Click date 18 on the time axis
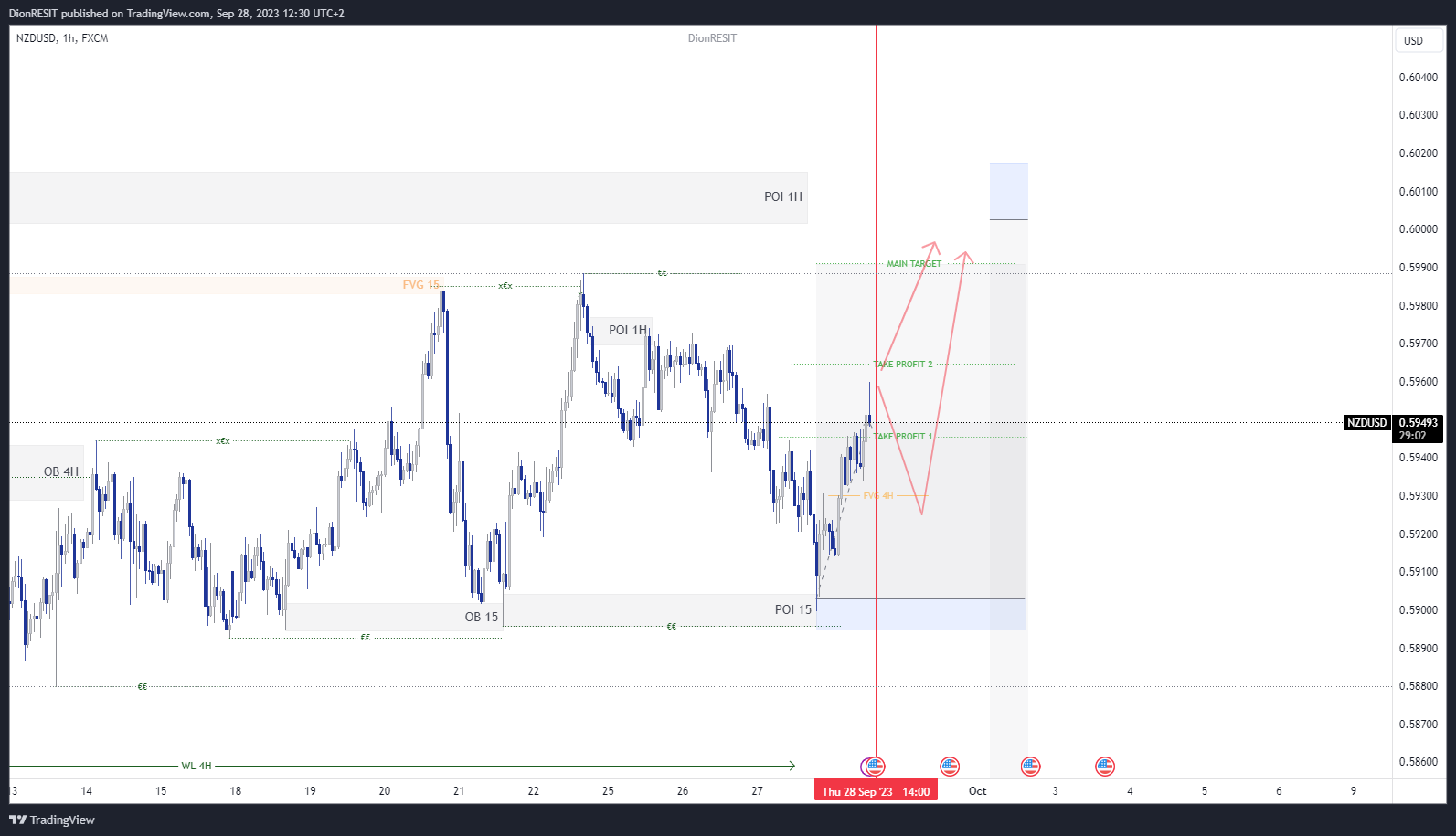 click(236, 791)
